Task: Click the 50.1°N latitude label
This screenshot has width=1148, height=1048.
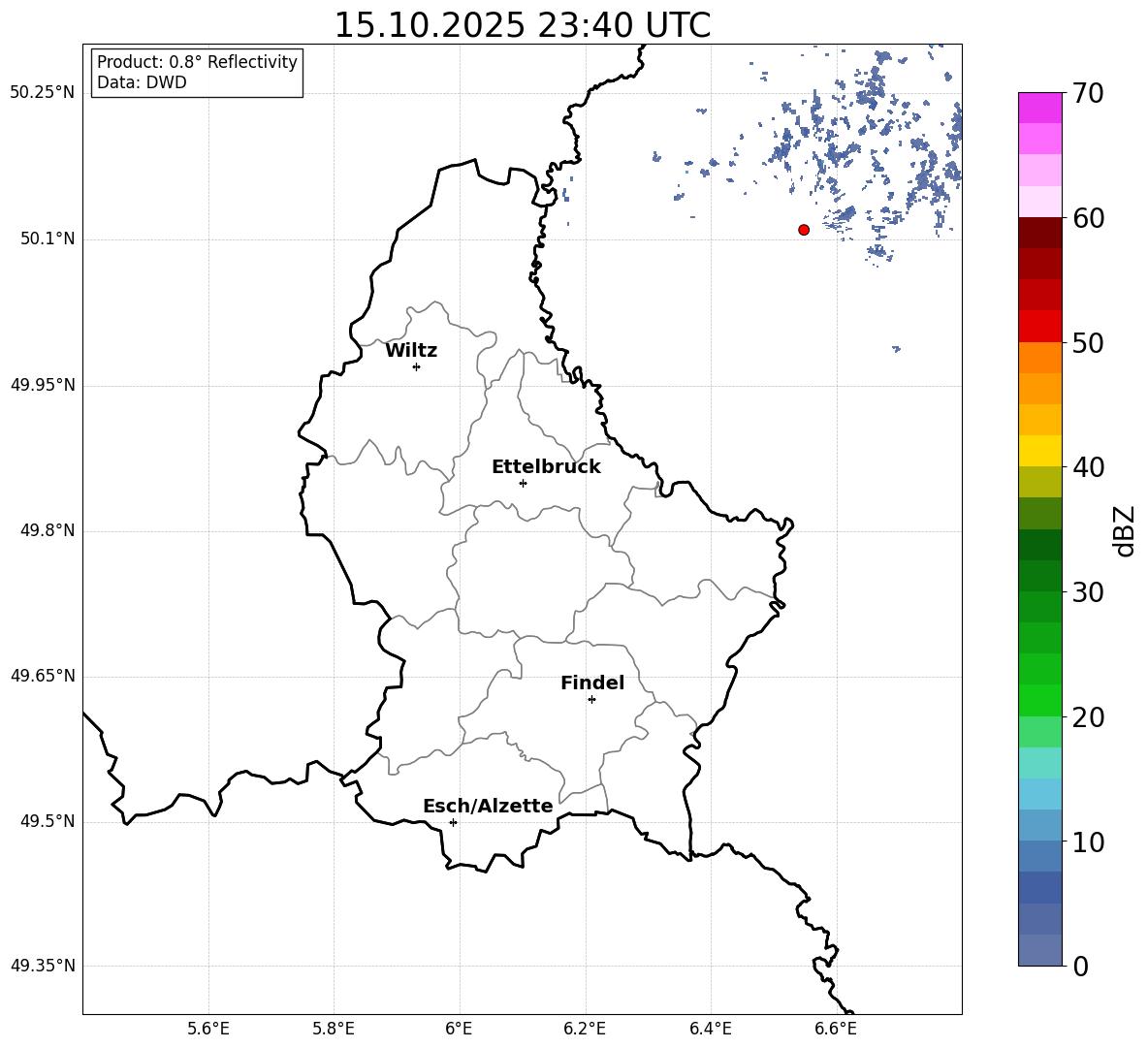Action: pos(47,239)
